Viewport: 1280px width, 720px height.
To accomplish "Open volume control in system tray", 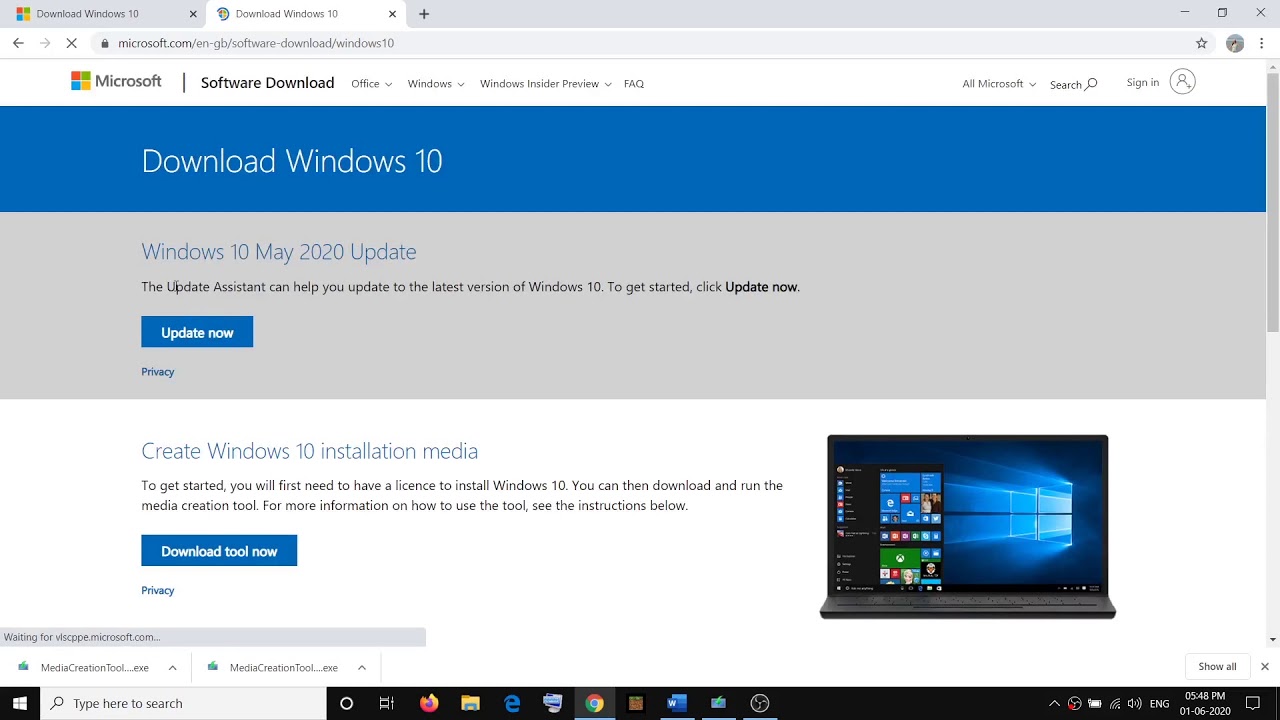I will [1134, 703].
